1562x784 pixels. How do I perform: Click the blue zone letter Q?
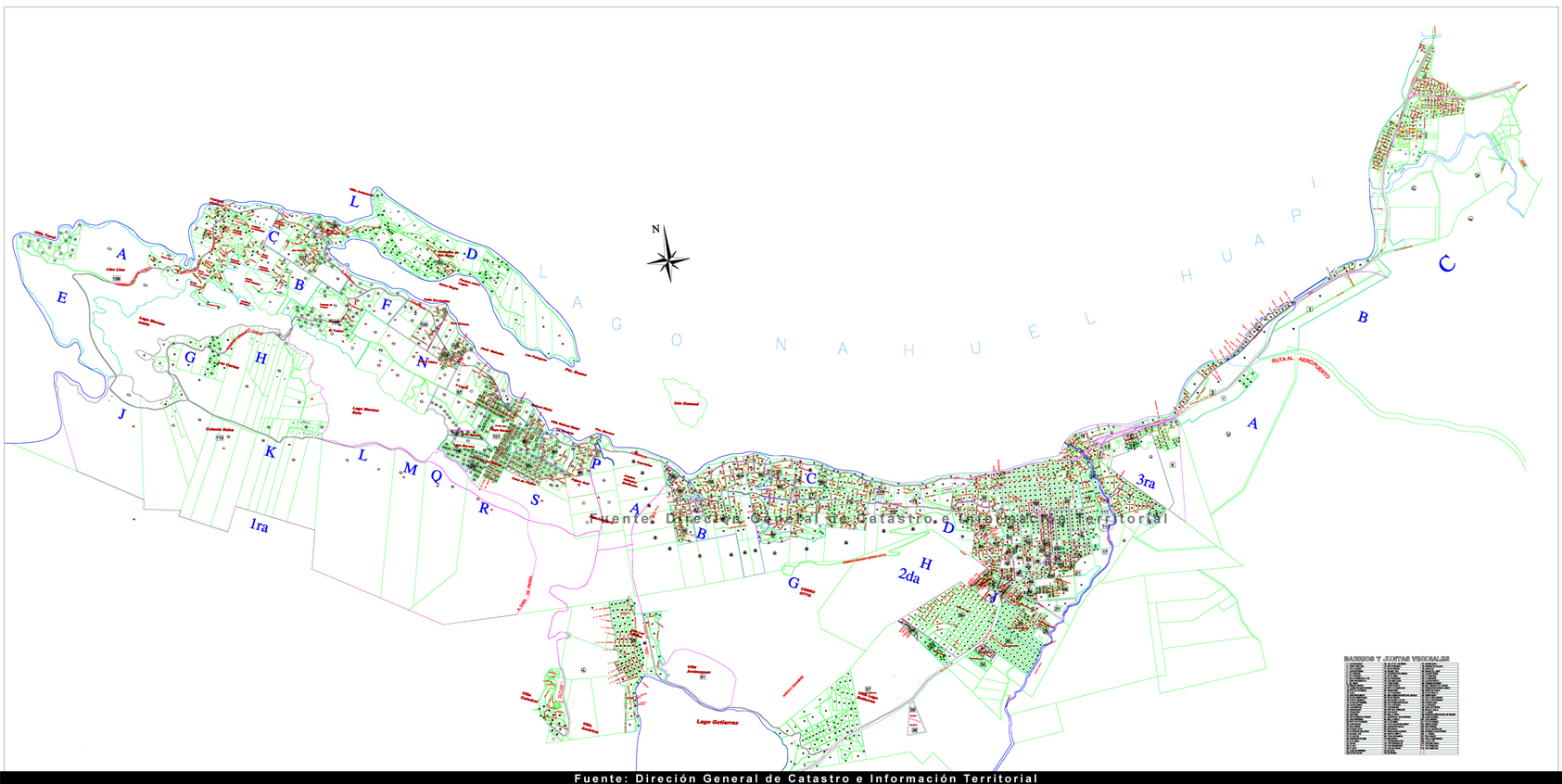[x=436, y=476]
